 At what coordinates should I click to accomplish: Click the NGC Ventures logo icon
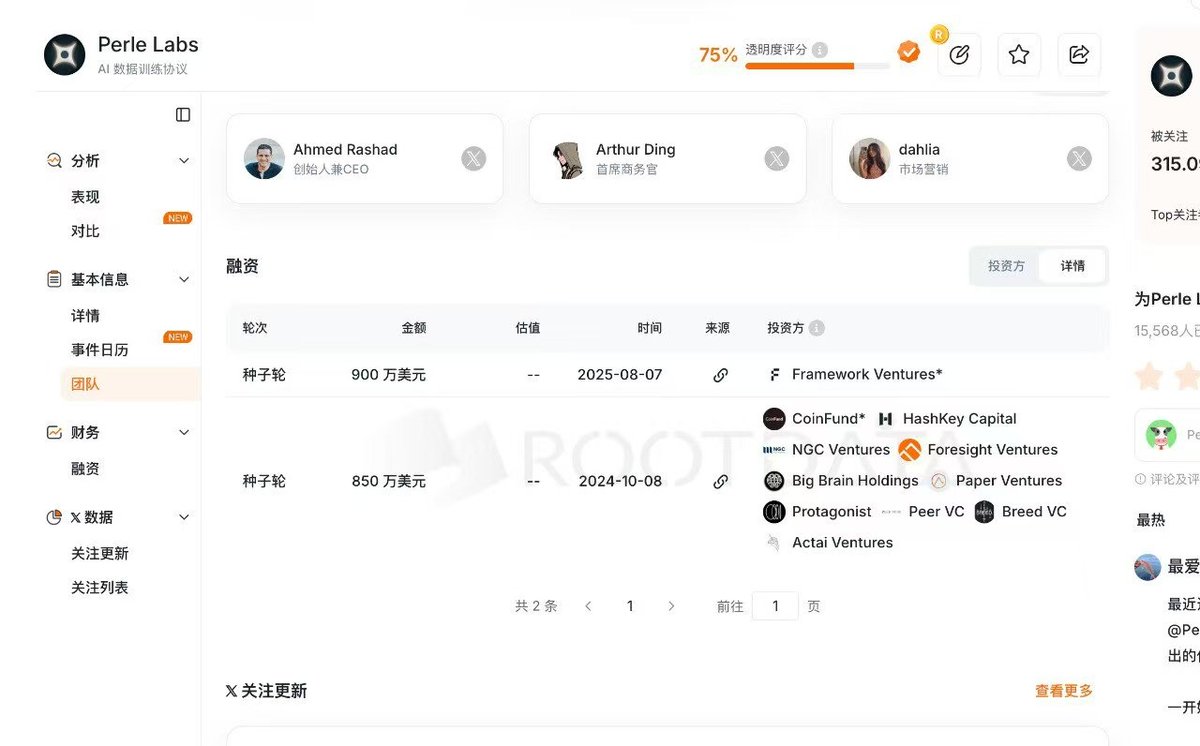774,450
